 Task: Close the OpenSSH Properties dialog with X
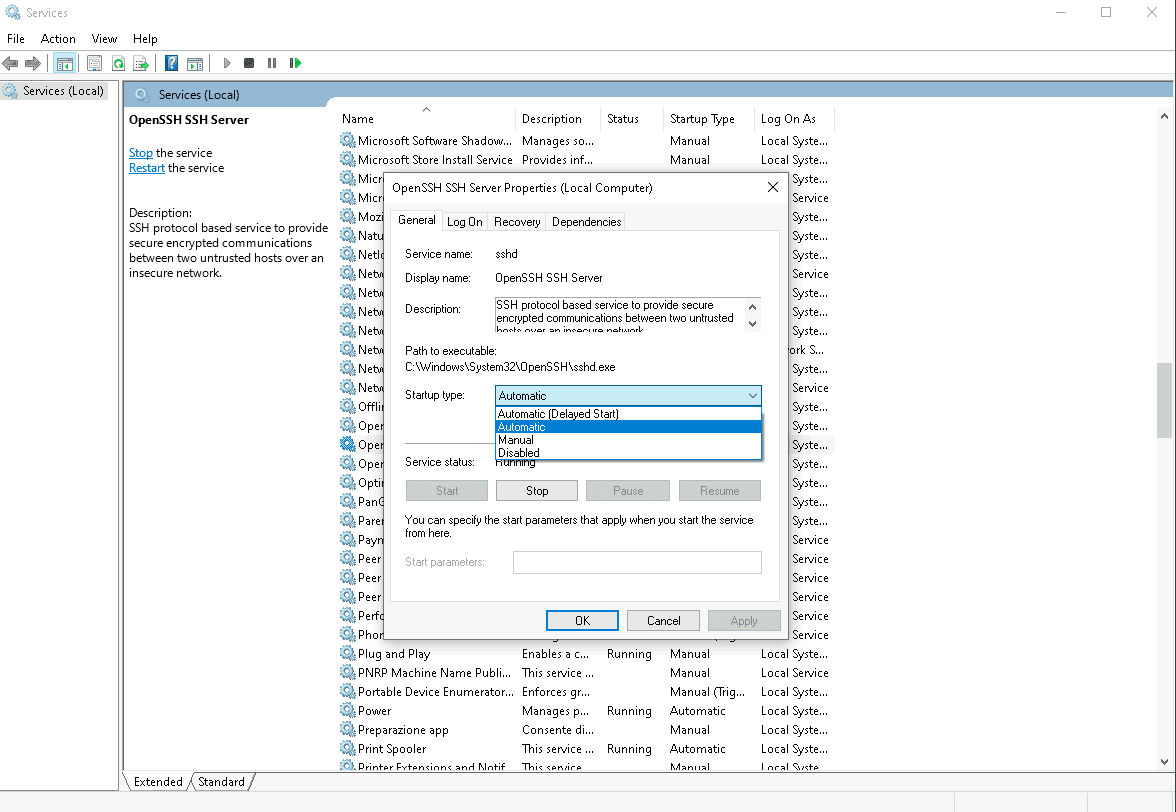click(773, 187)
